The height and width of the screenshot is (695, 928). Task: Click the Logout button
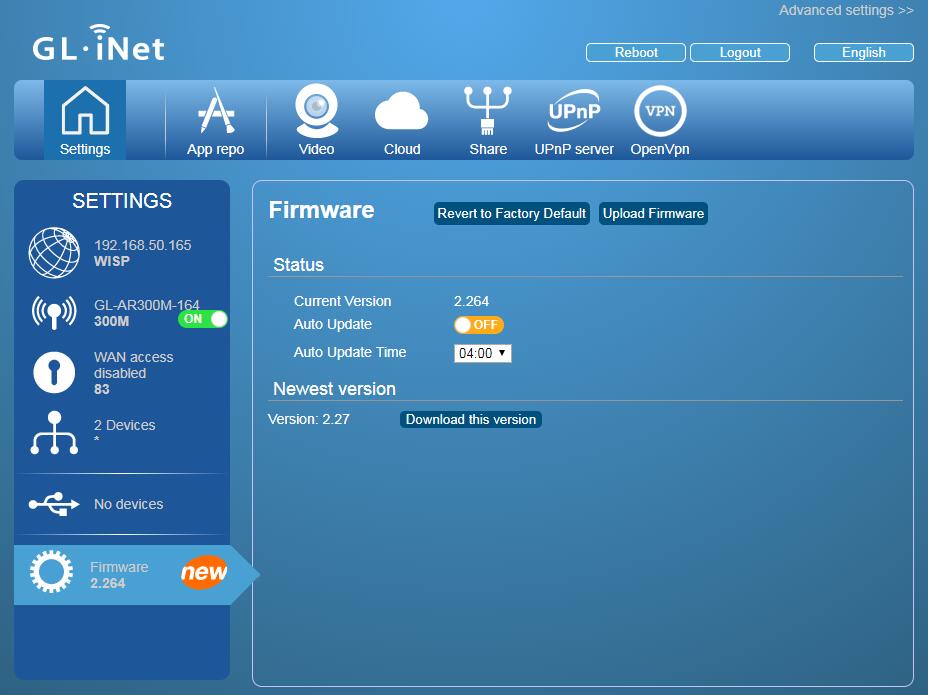click(740, 53)
